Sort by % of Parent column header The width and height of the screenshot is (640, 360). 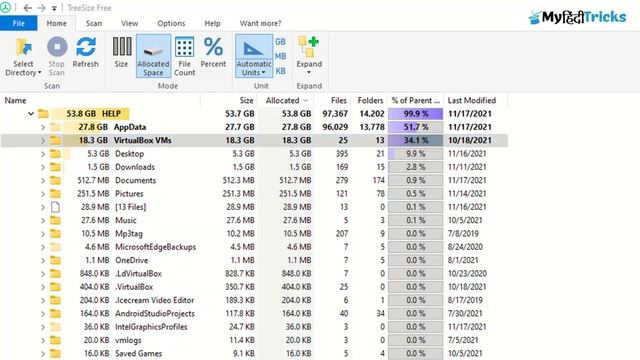click(x=415, y=100)
